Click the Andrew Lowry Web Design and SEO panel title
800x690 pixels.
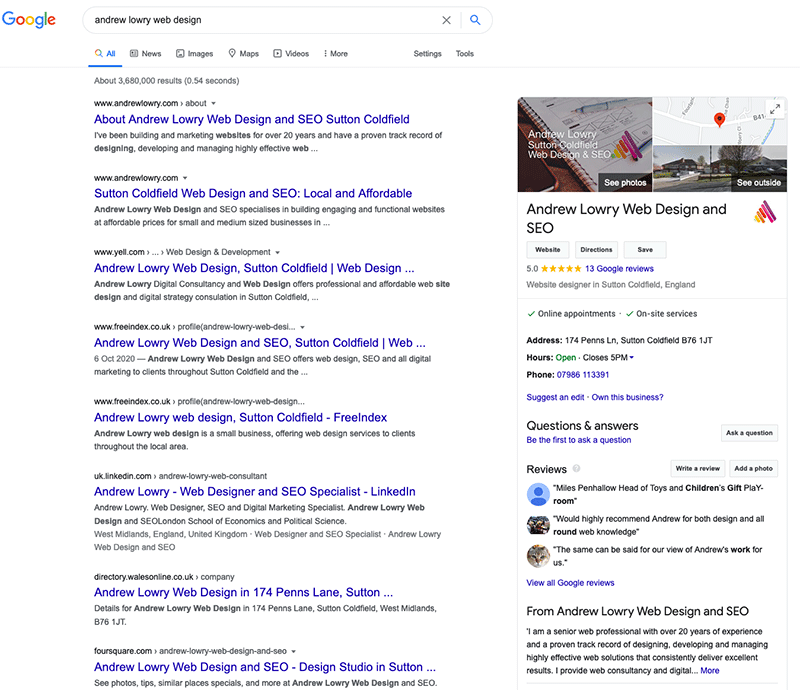point(627,218)
